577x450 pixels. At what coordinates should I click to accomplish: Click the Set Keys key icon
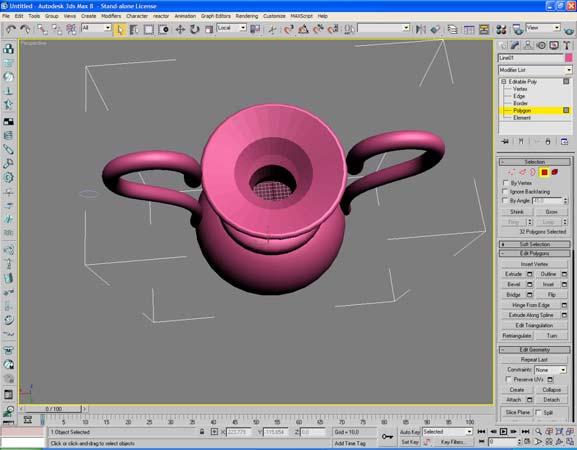coord(387,436)
